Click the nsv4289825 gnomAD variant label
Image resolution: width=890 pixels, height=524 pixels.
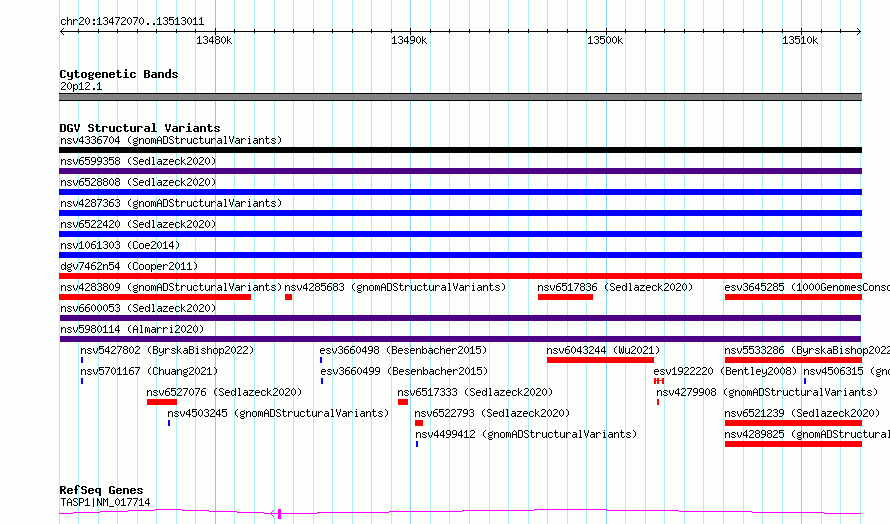tap(807, 434)
